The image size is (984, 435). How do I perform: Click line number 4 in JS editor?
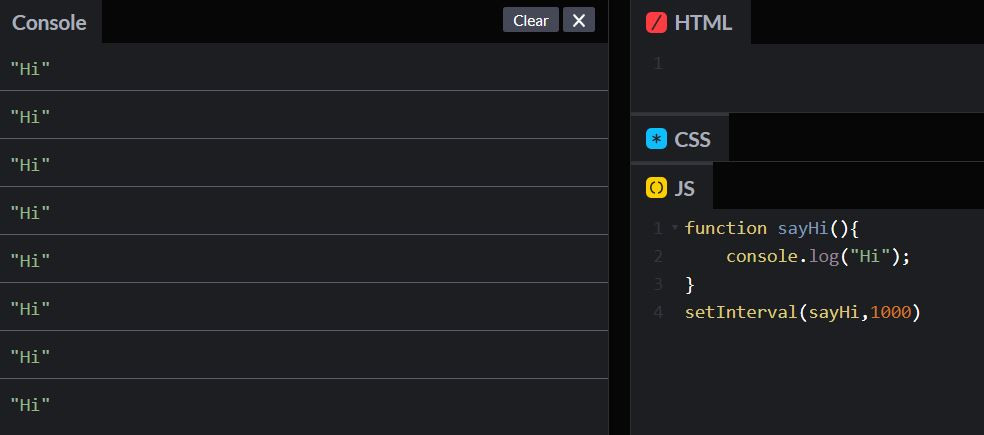coord(657,312)
